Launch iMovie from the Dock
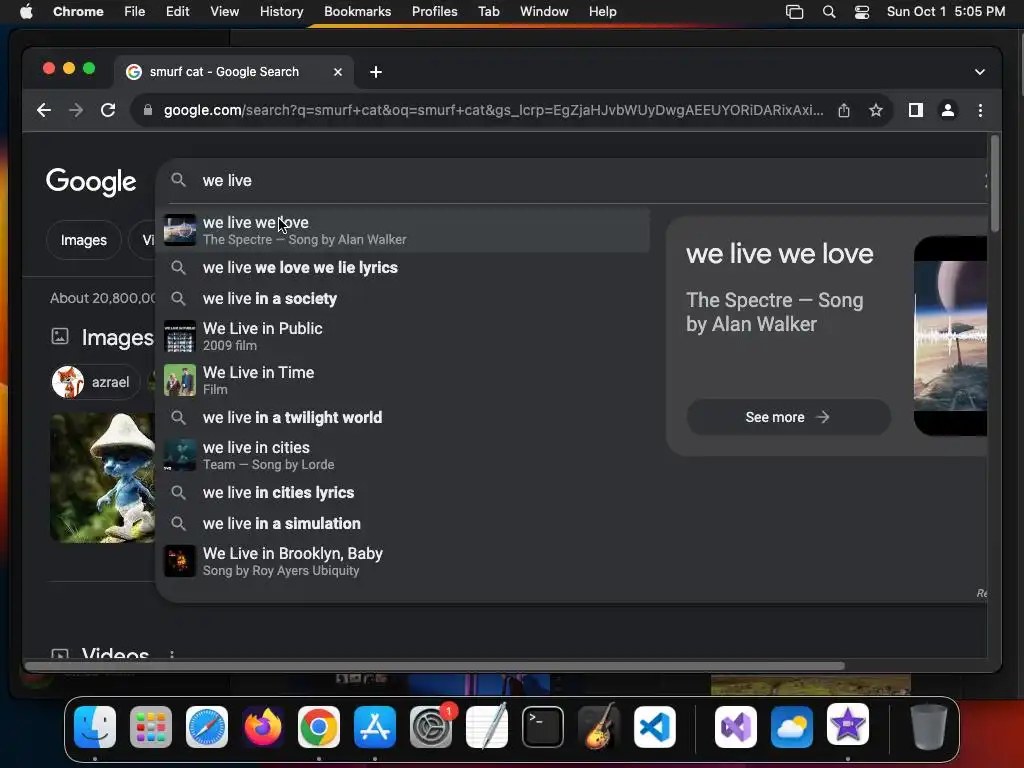The height and width of the screenshot is (768, 1024). point(848,725)
